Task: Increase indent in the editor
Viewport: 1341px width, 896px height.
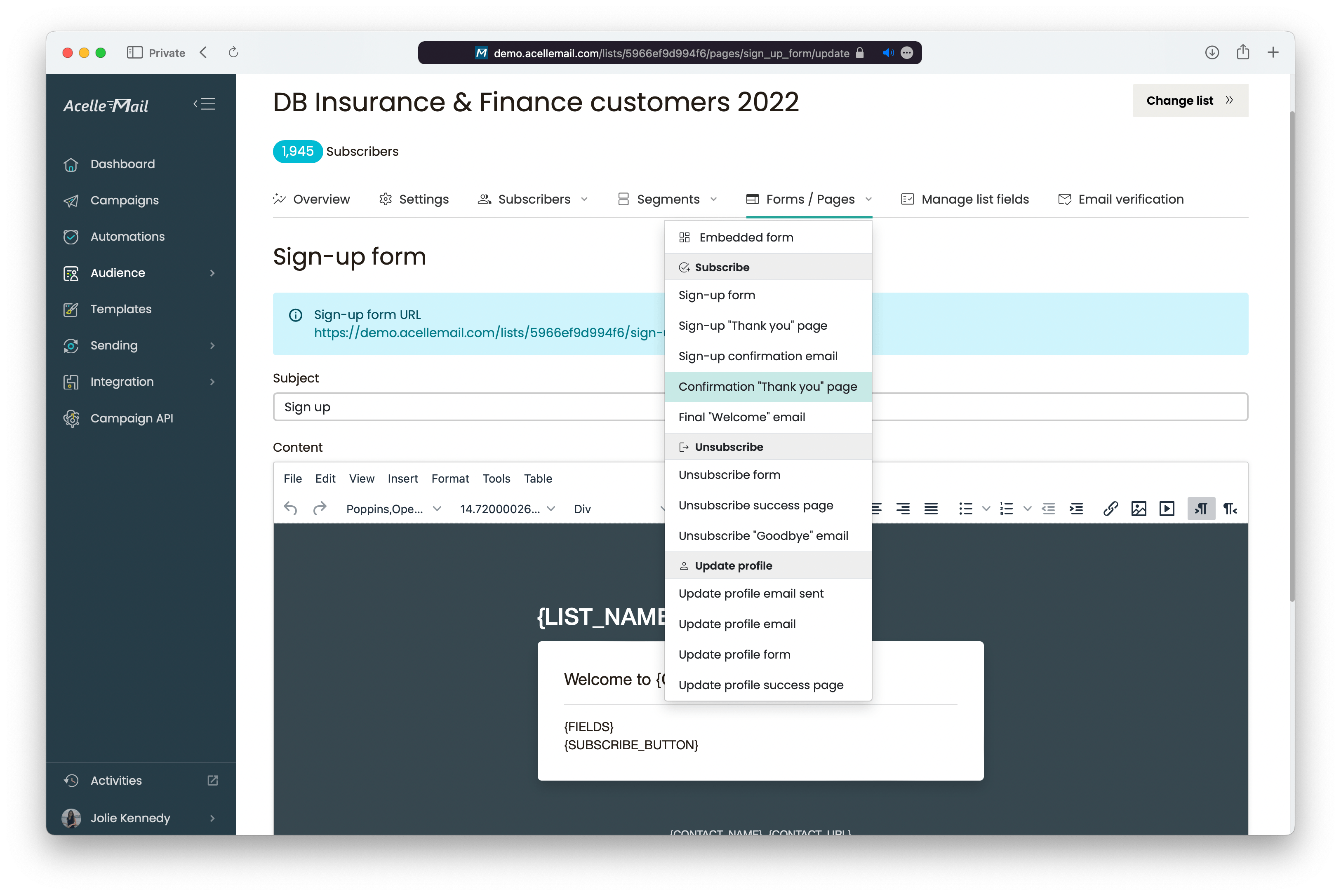Action: (1076, 509)
